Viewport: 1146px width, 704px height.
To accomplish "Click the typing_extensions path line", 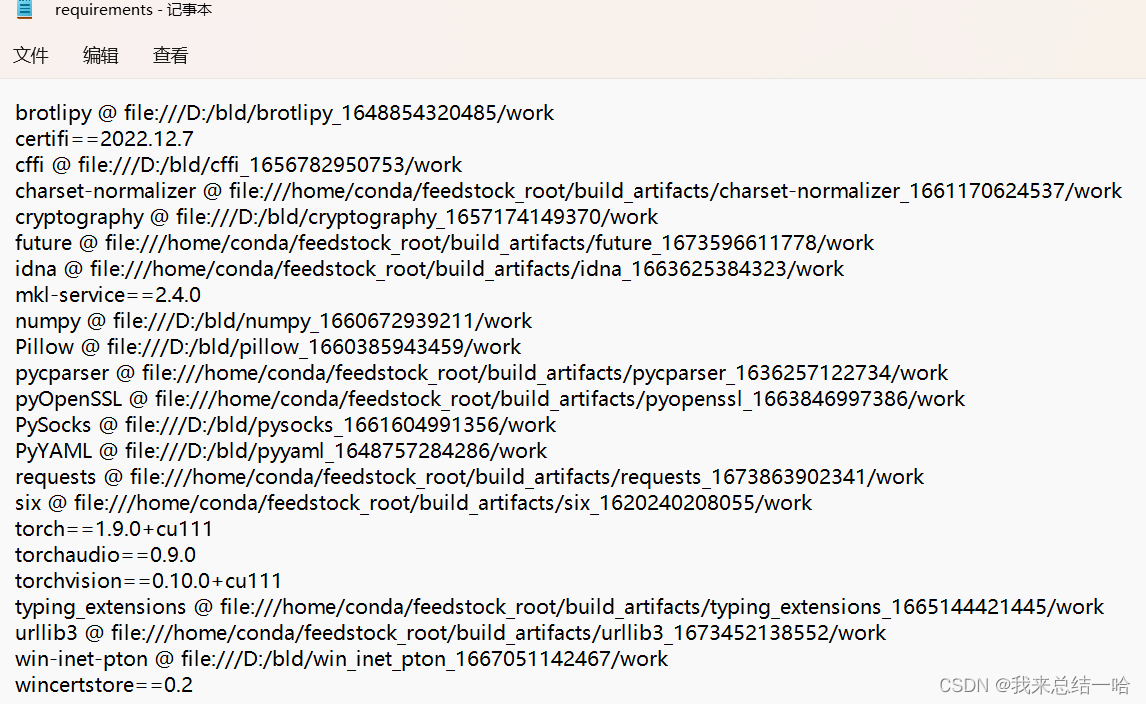I will [558, 606].
